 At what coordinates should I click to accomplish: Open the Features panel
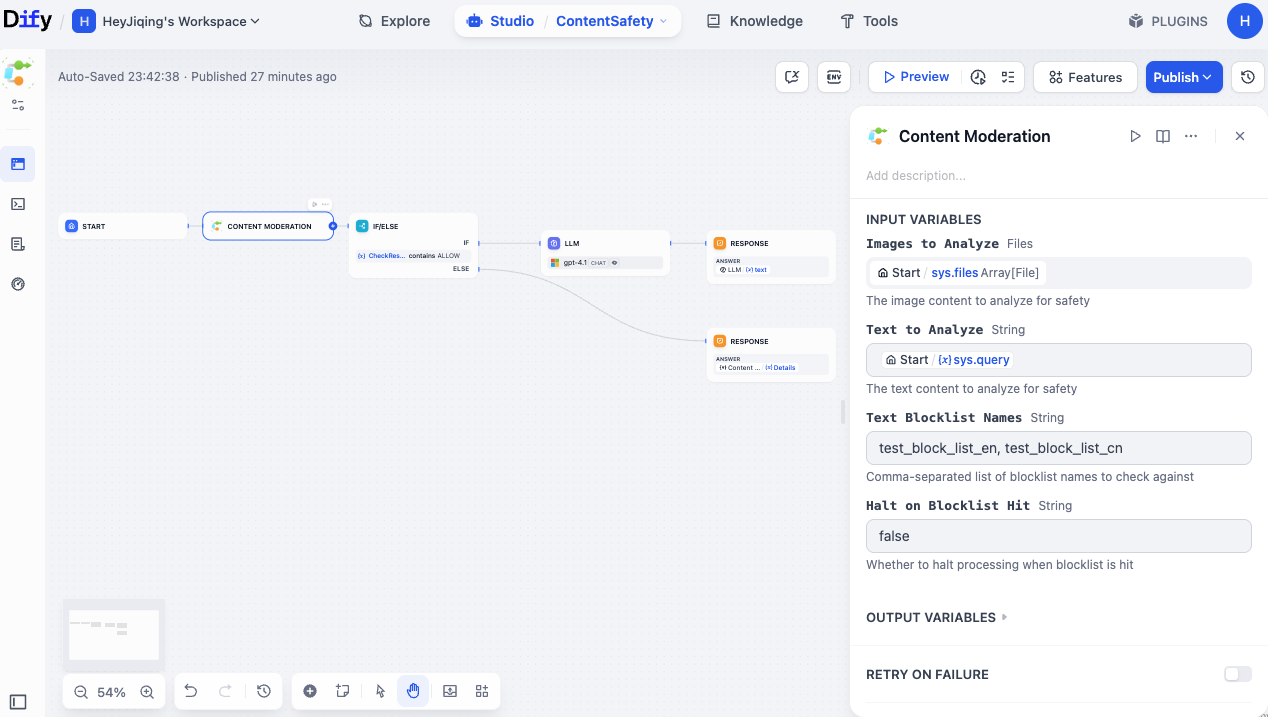[1084, 77]
